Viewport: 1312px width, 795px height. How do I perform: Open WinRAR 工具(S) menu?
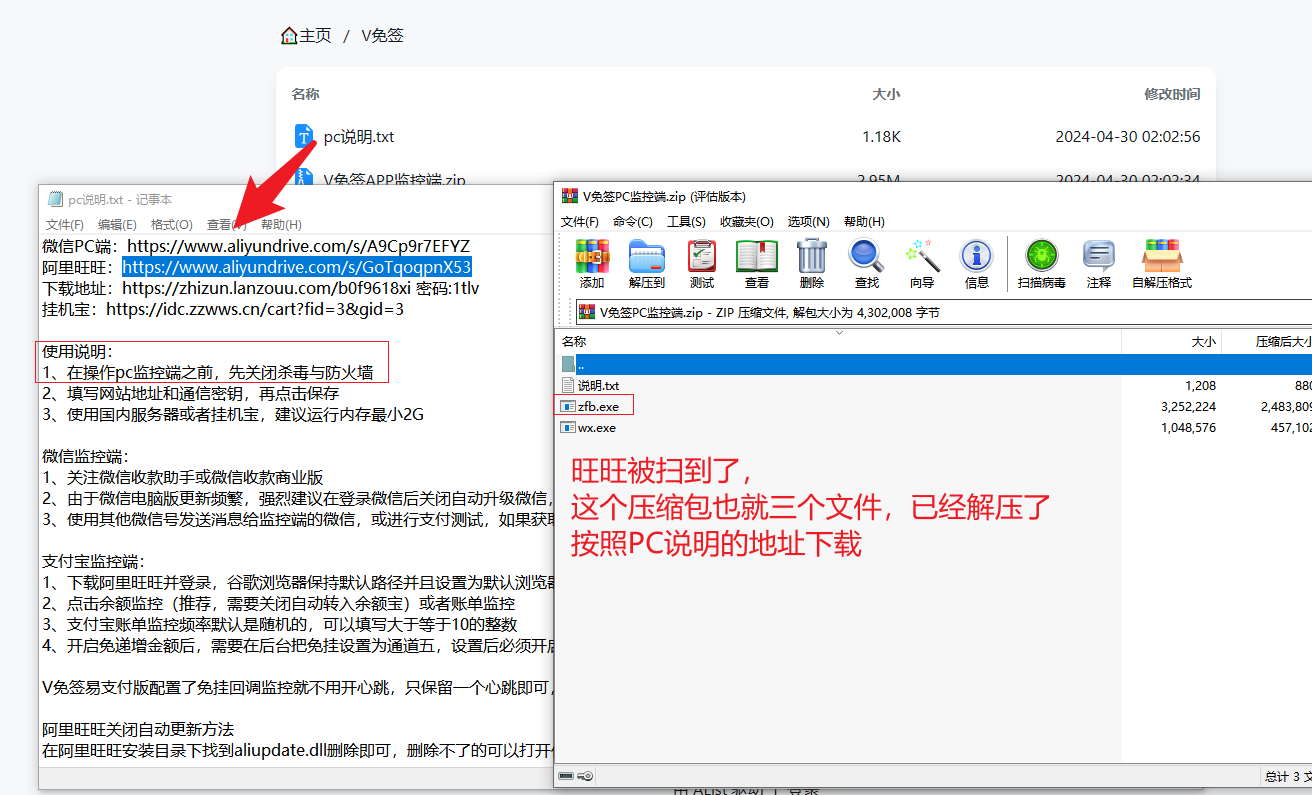[x=687, y=221]
